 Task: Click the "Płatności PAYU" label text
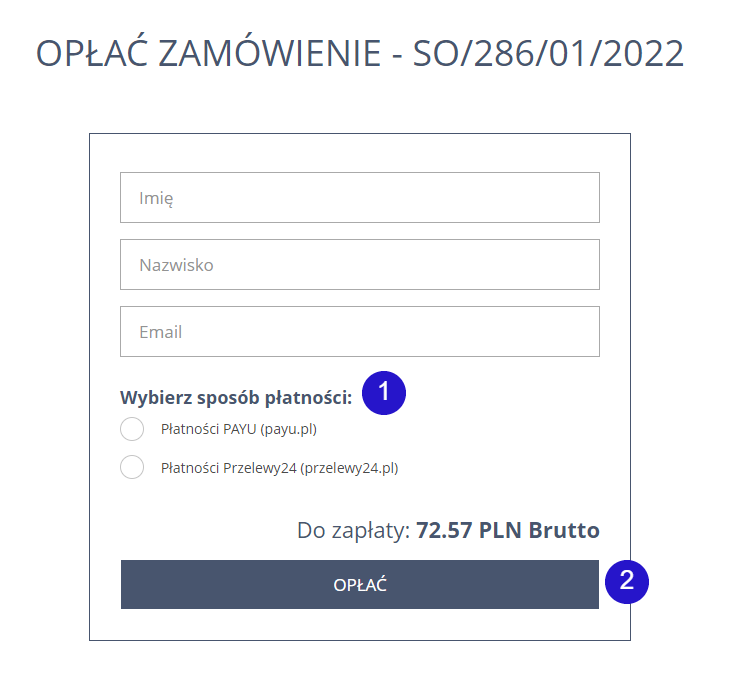[208, 430]
